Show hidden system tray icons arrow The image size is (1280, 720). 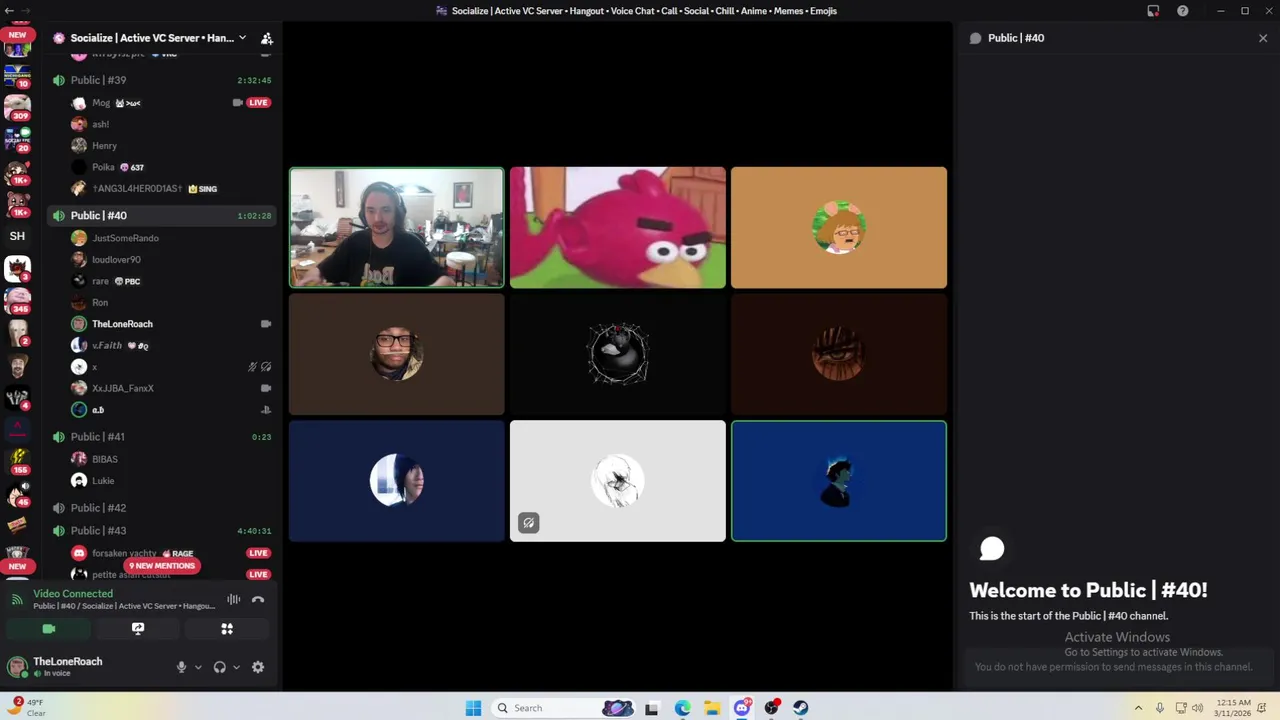pyautogui.click(x=1138, y=708)
